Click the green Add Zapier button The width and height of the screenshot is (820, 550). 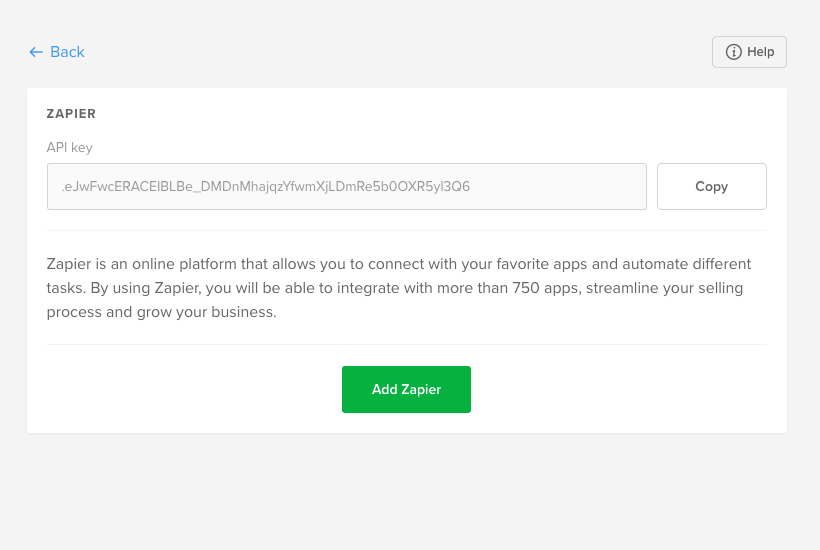406,389
